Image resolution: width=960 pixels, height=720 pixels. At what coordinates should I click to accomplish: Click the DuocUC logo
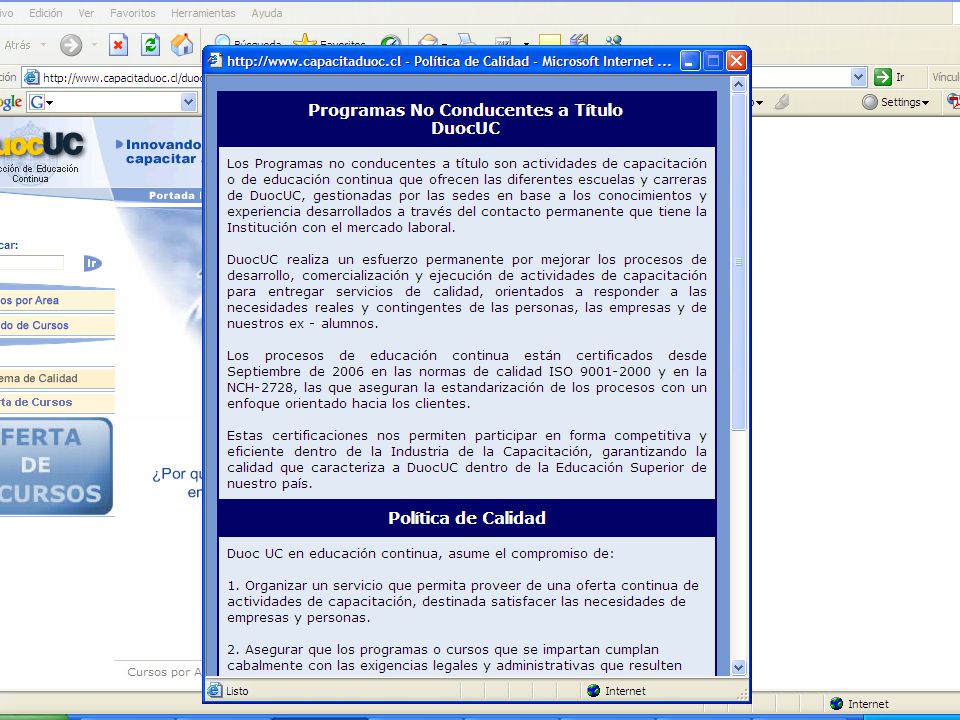tap(42, 146)
